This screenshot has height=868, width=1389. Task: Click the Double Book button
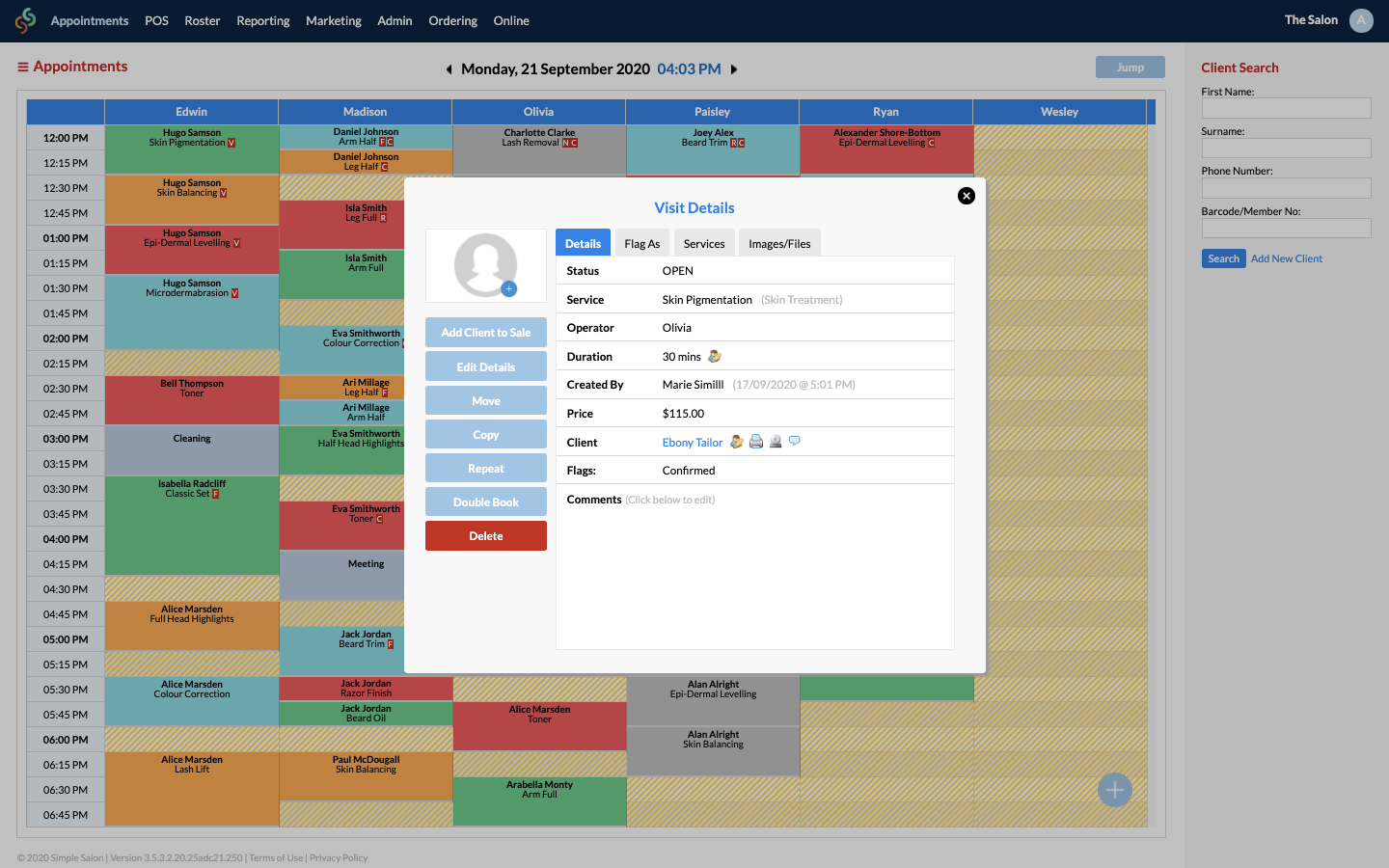click(x=486, y=502)
